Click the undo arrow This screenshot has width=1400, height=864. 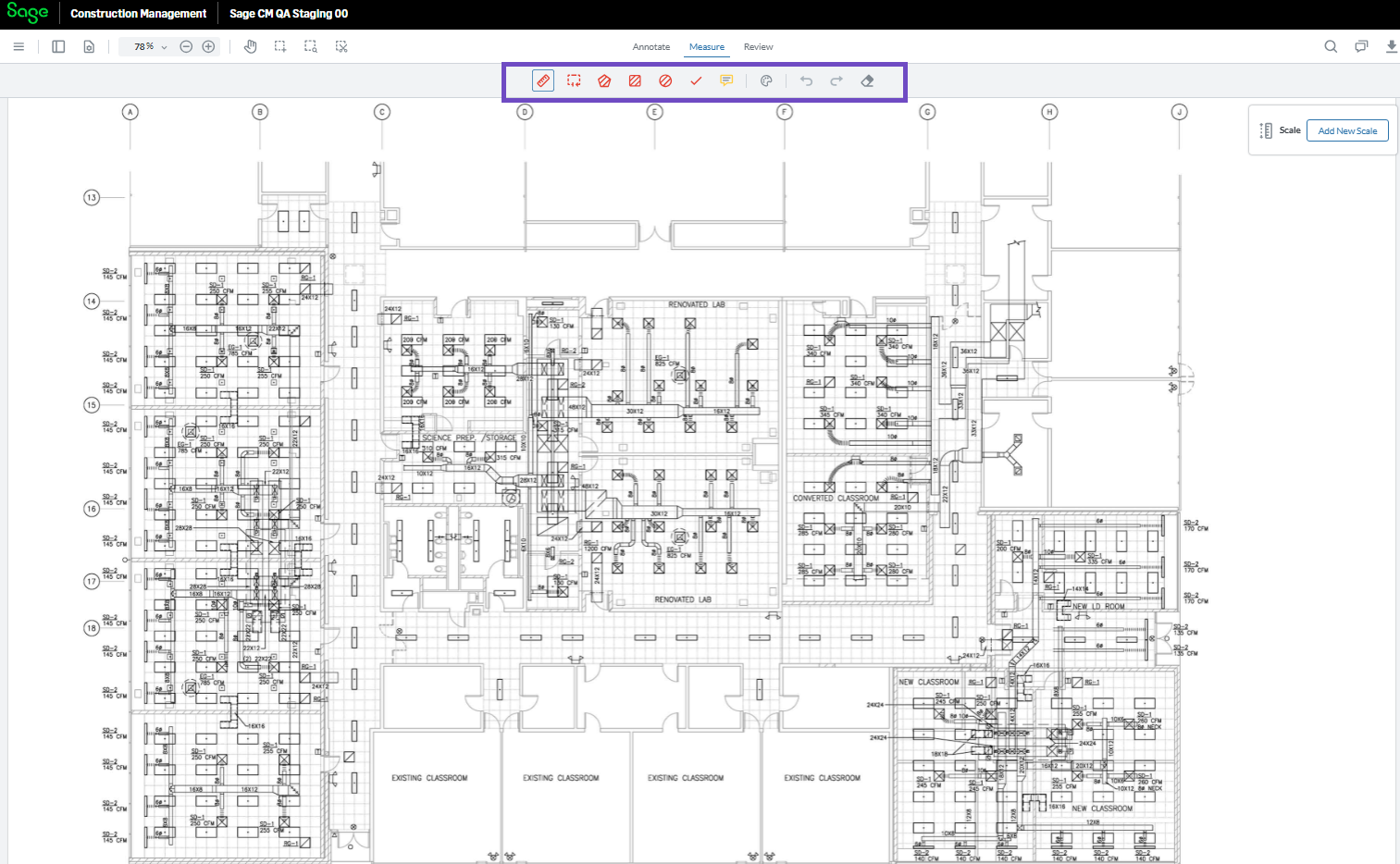pos(806,80)
